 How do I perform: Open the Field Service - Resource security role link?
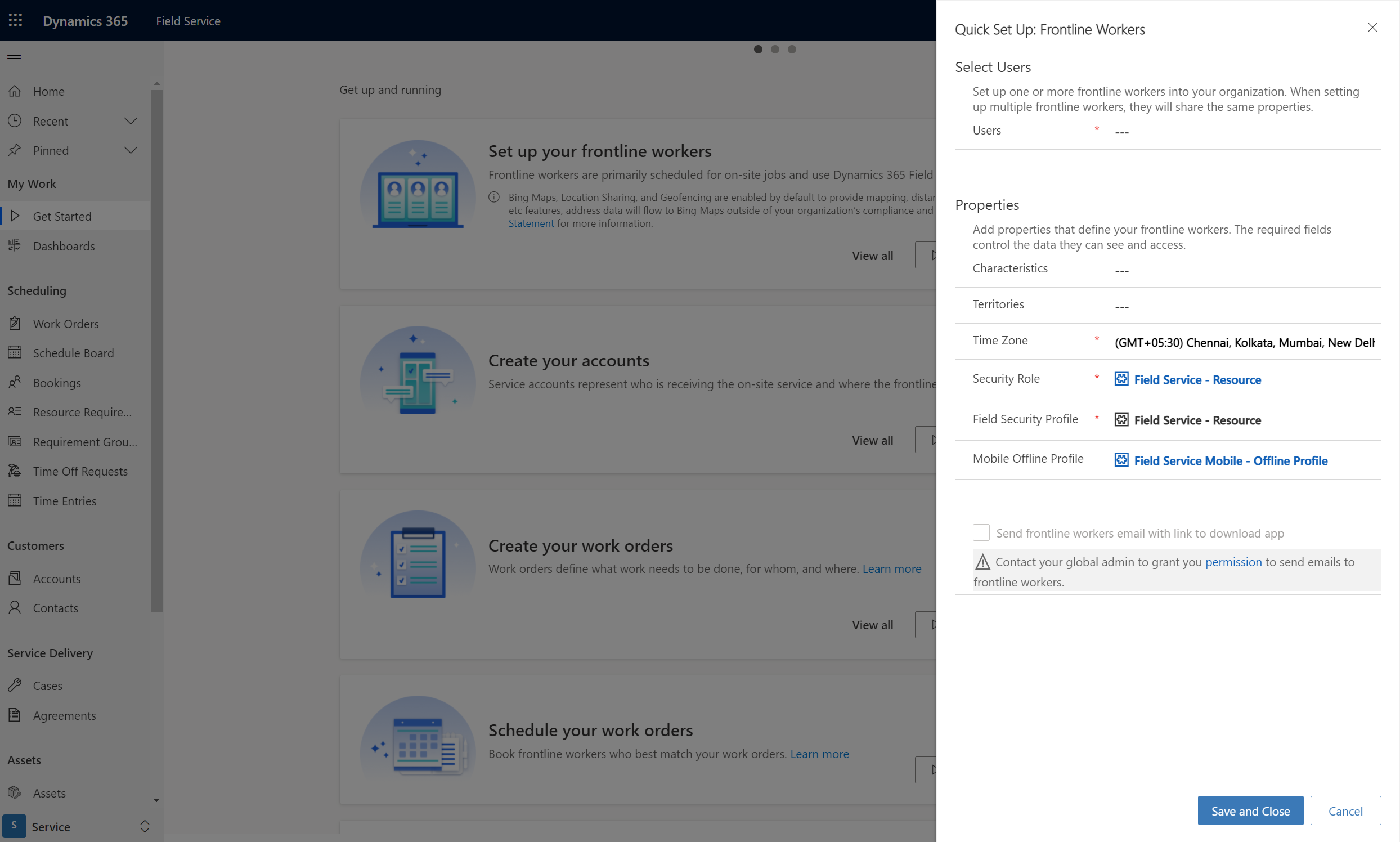1197,379
